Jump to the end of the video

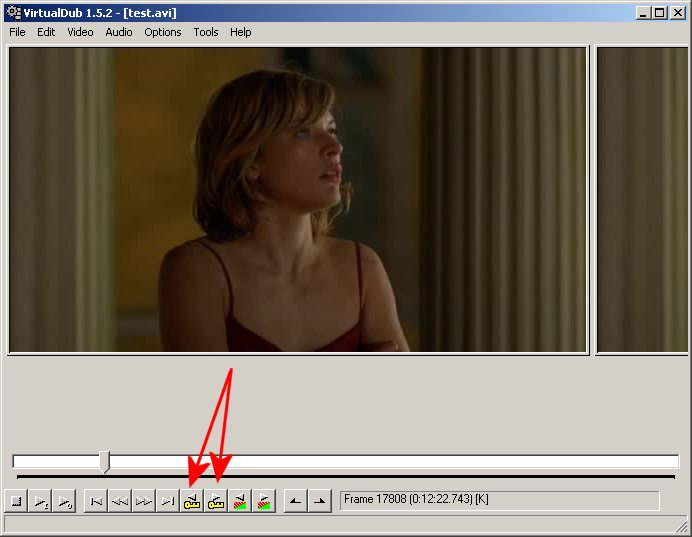tap(168, 501)
